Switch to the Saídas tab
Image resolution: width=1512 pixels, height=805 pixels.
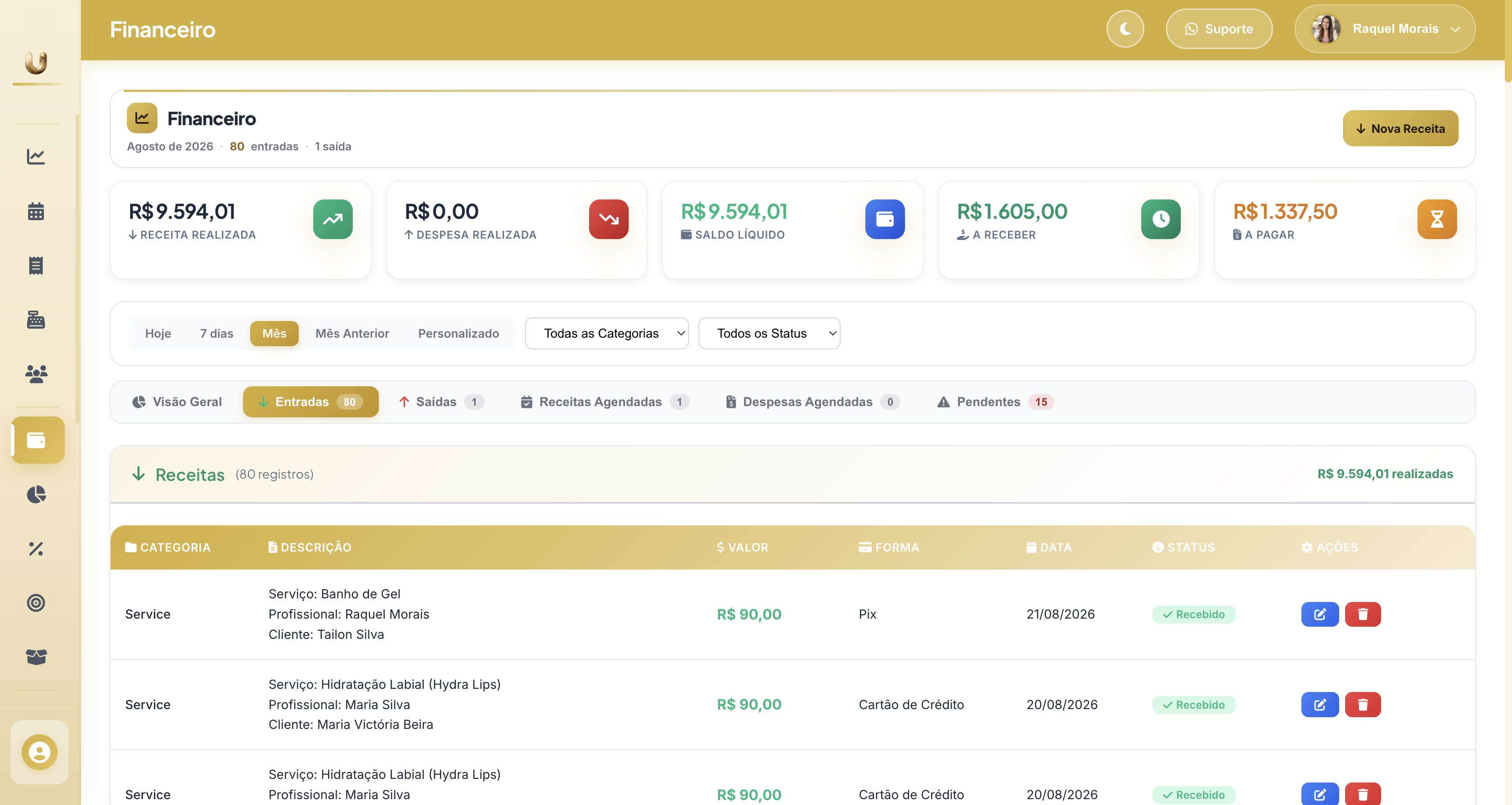tap(441, 402)
